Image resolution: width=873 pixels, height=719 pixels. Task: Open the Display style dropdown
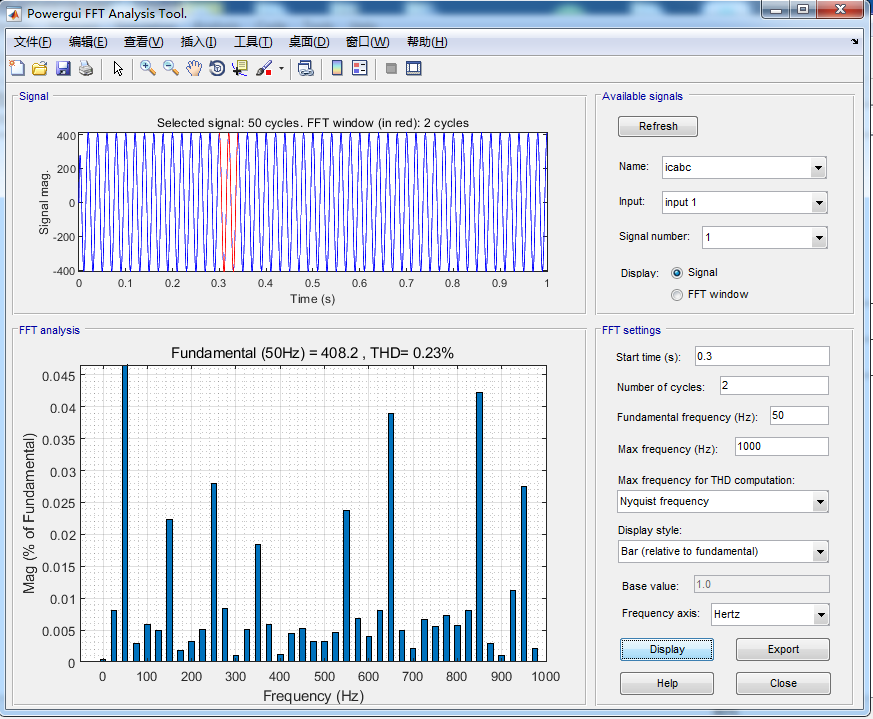pos(723,551)
